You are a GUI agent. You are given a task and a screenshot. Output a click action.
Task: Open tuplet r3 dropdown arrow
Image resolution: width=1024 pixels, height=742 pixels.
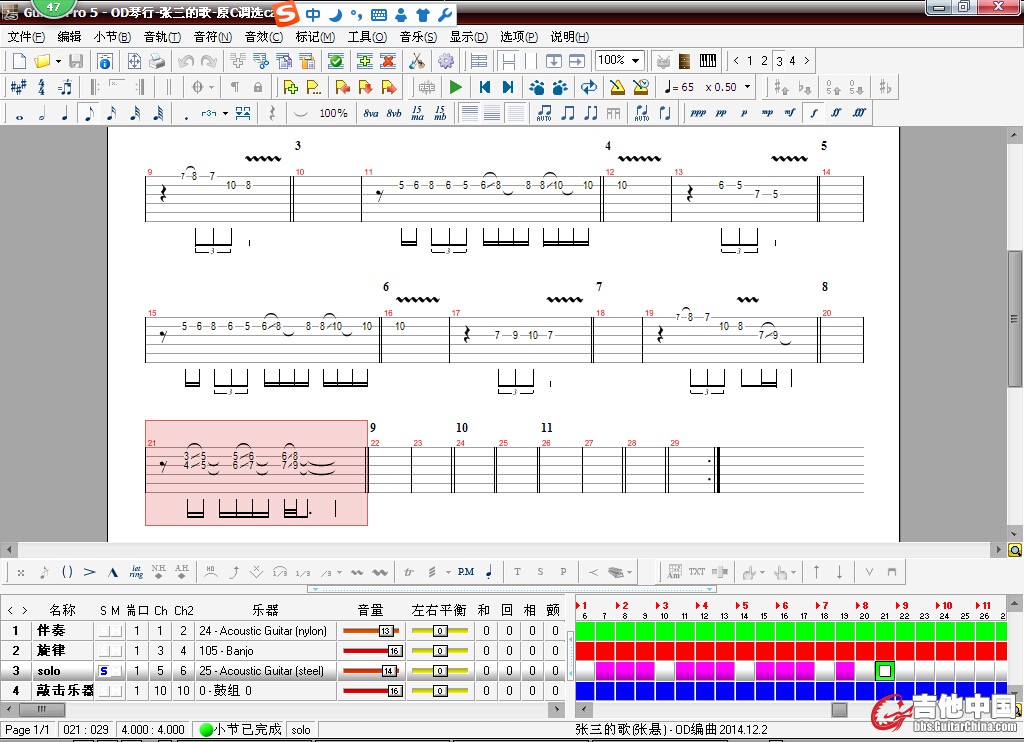[x=225, y=114]
